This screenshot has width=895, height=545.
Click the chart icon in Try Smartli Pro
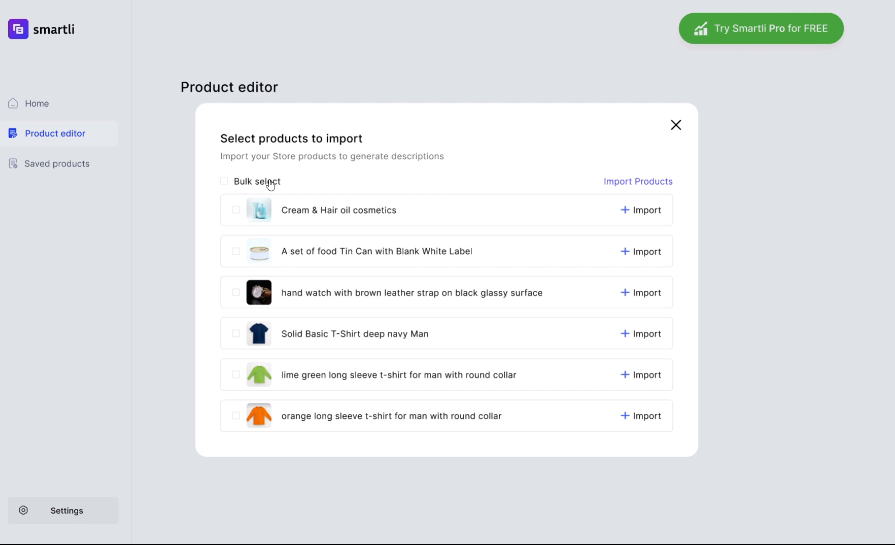701,29
